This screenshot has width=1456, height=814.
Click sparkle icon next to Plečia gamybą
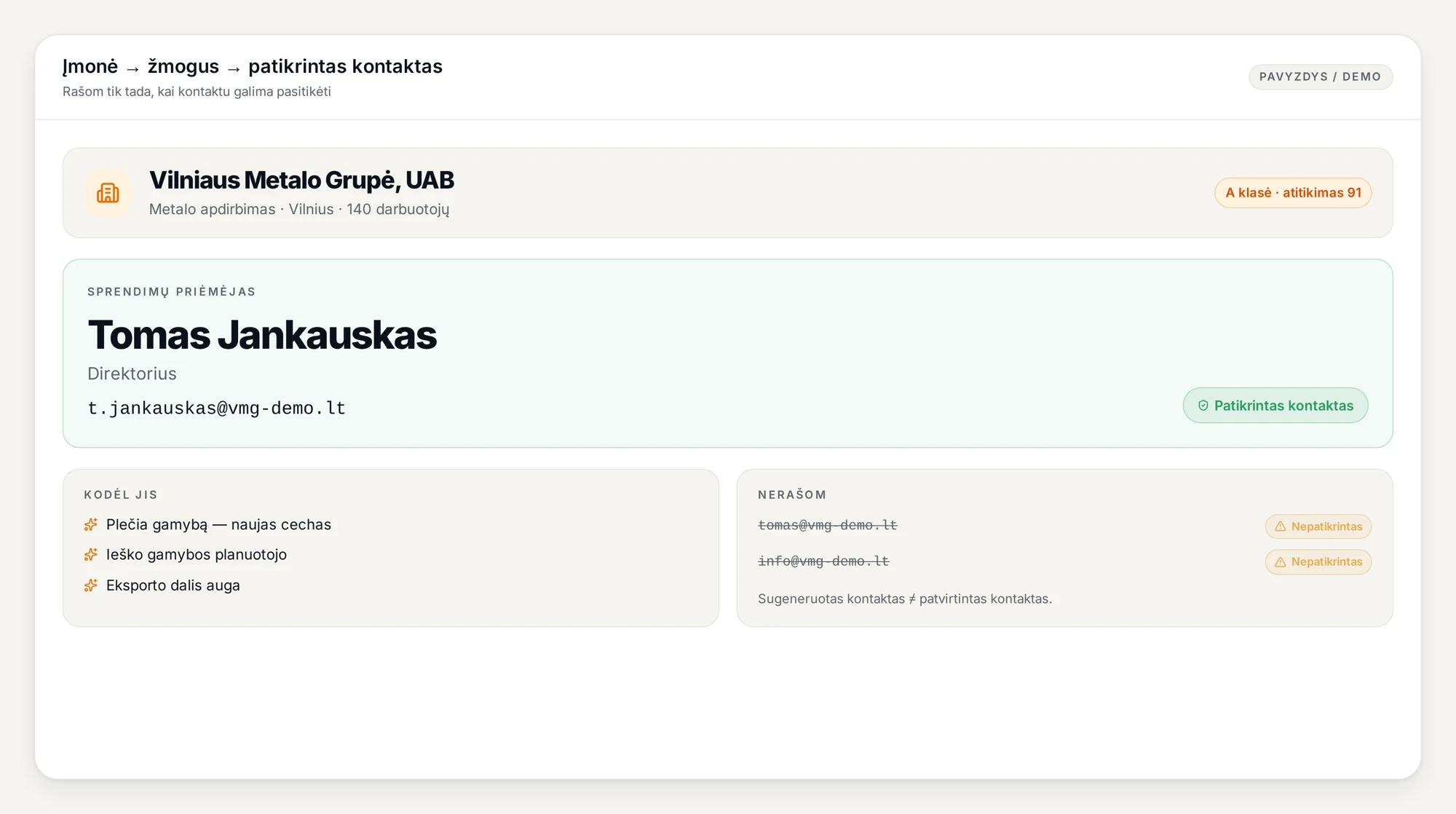(x=90, y=524)
